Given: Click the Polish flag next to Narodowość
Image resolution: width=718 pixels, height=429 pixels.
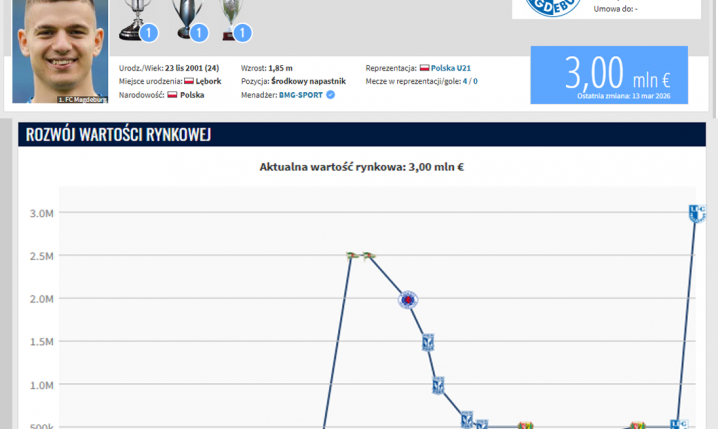Looking at the screenshot, I should pos(172,95).
